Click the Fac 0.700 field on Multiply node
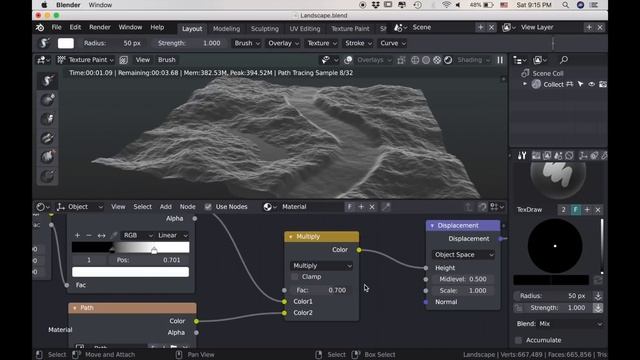This screenshot has height=360, width=640. click(322, 290)
